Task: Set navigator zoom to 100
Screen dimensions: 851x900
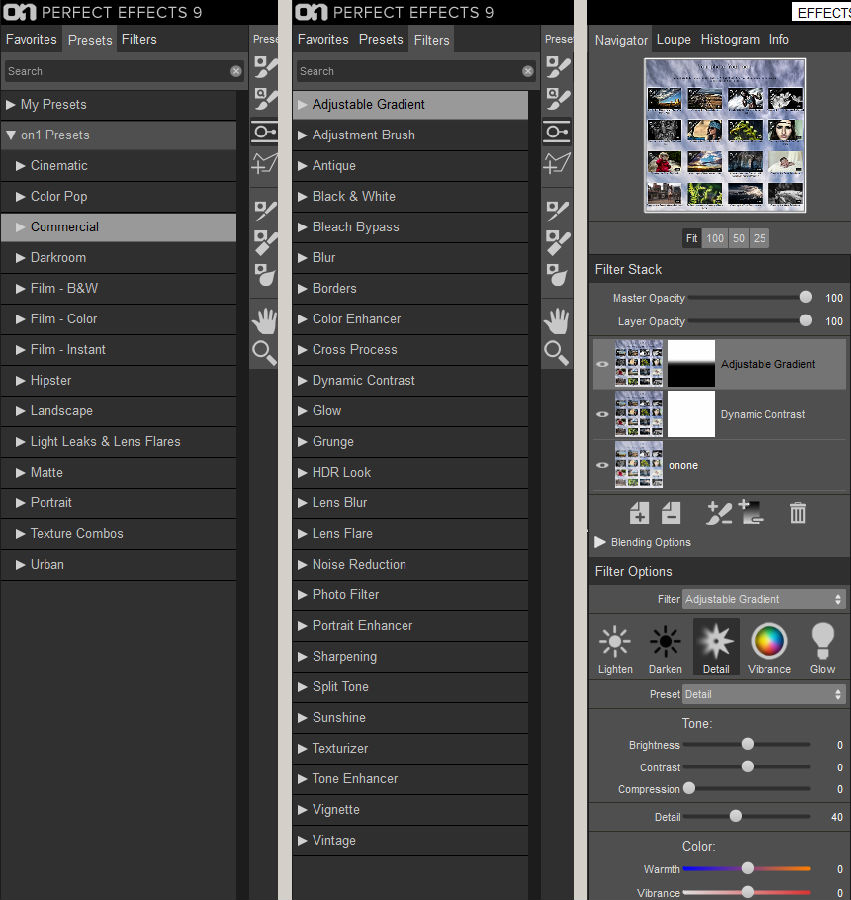Action: (715, 238)
